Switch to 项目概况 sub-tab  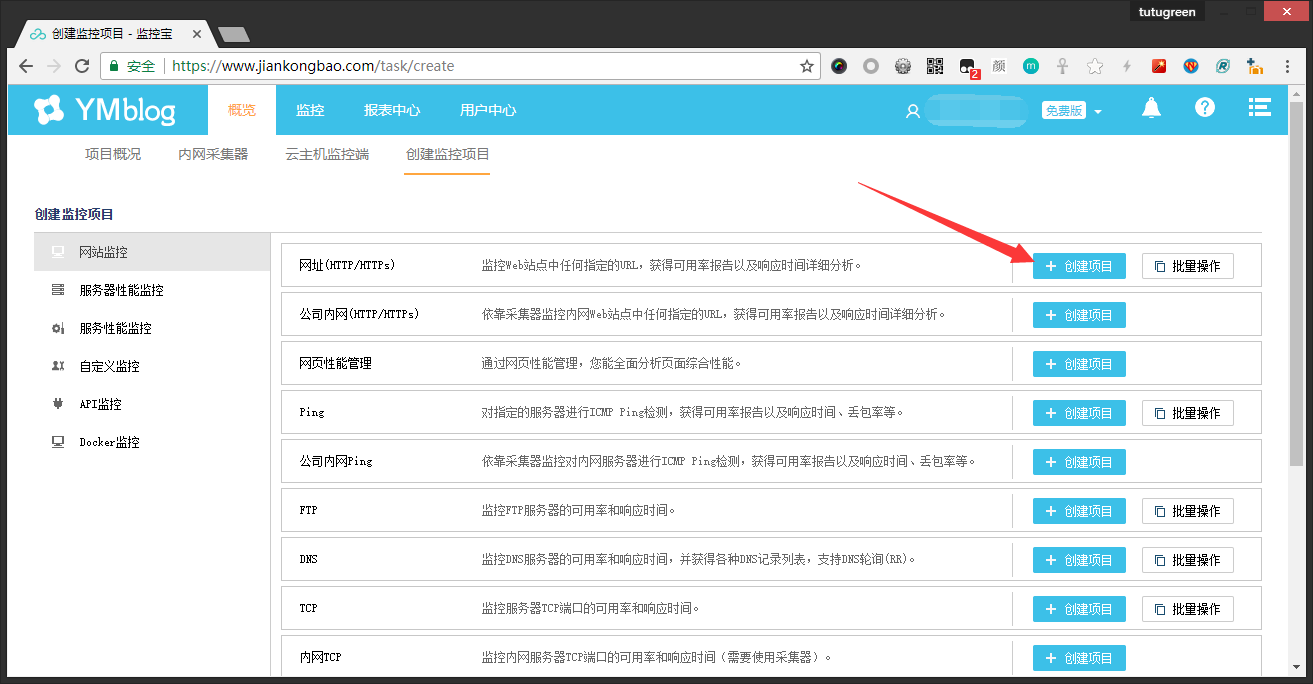click(113, 154)
